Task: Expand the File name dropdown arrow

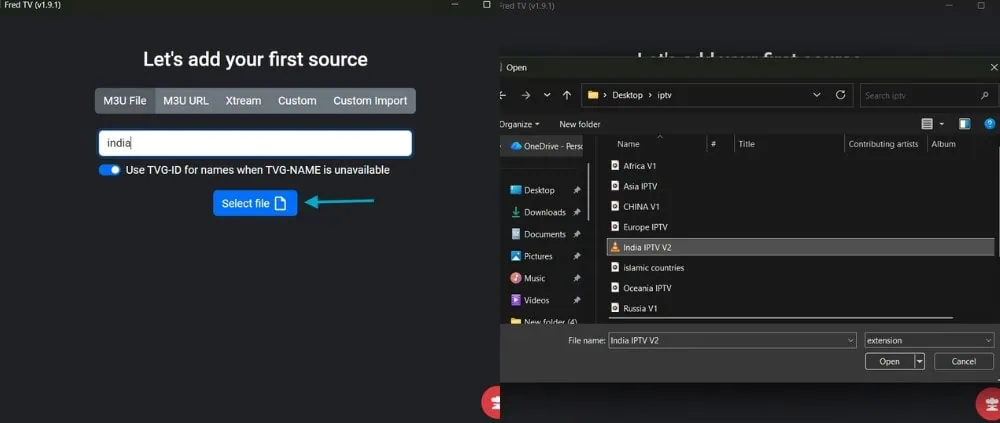Action: 851,341
